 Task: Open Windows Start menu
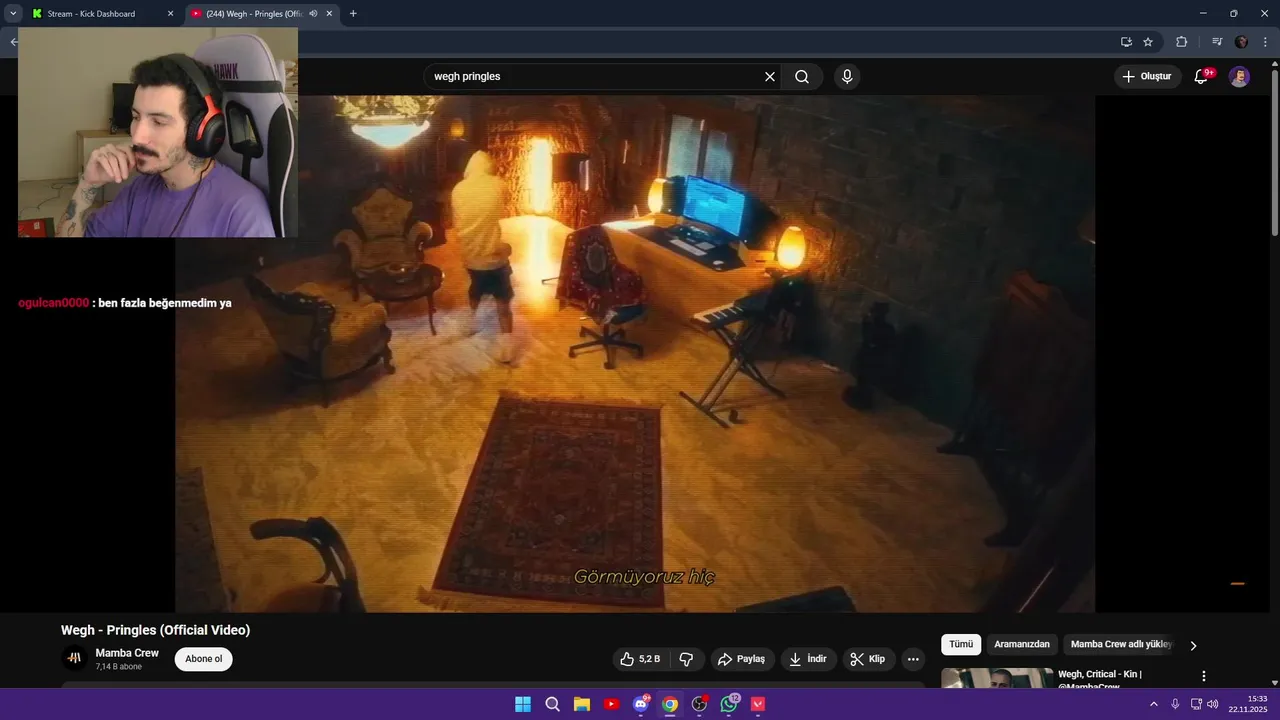click(523, 704)
